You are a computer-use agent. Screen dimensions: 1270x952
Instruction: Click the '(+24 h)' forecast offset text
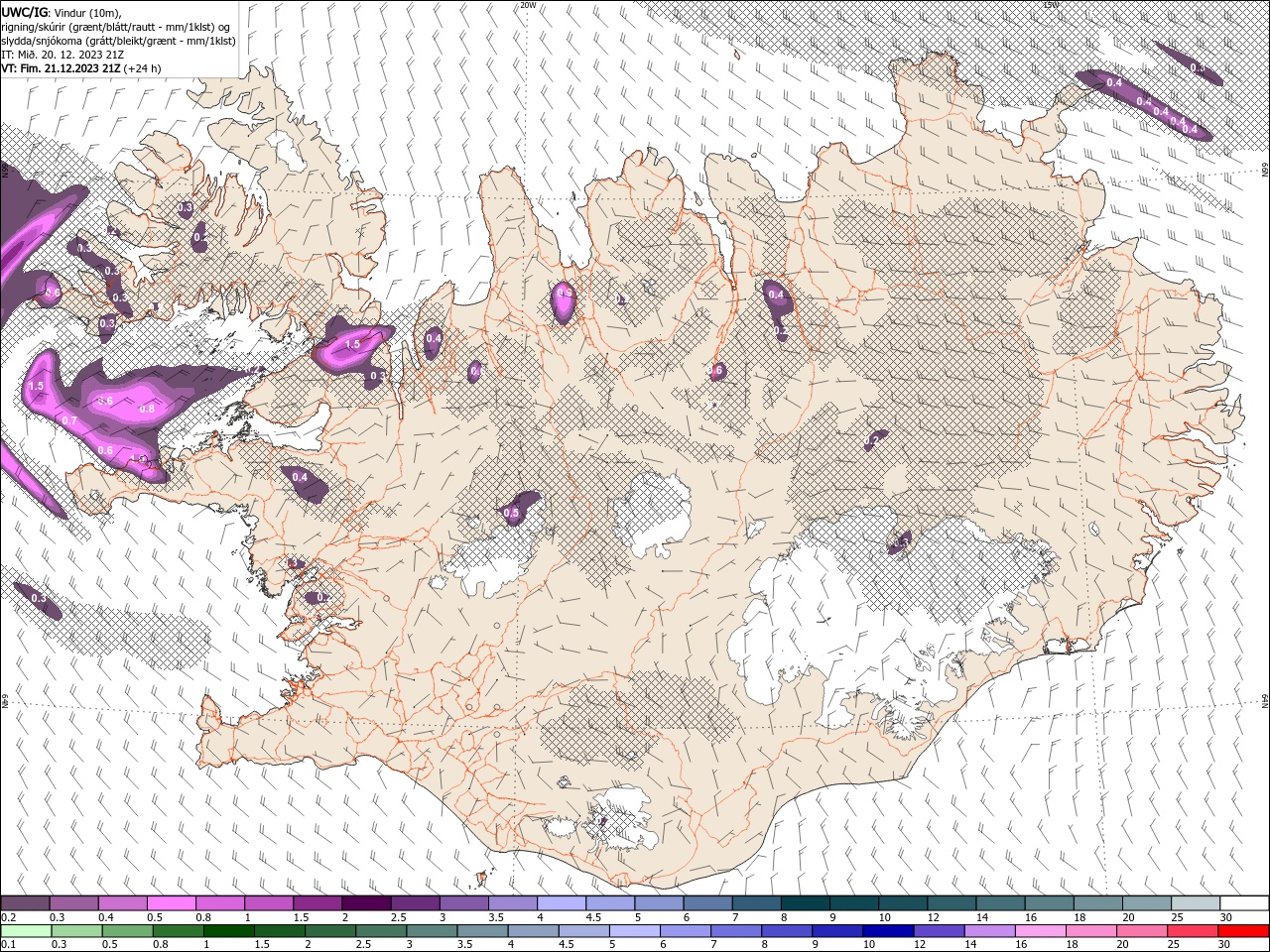point(143,68)
